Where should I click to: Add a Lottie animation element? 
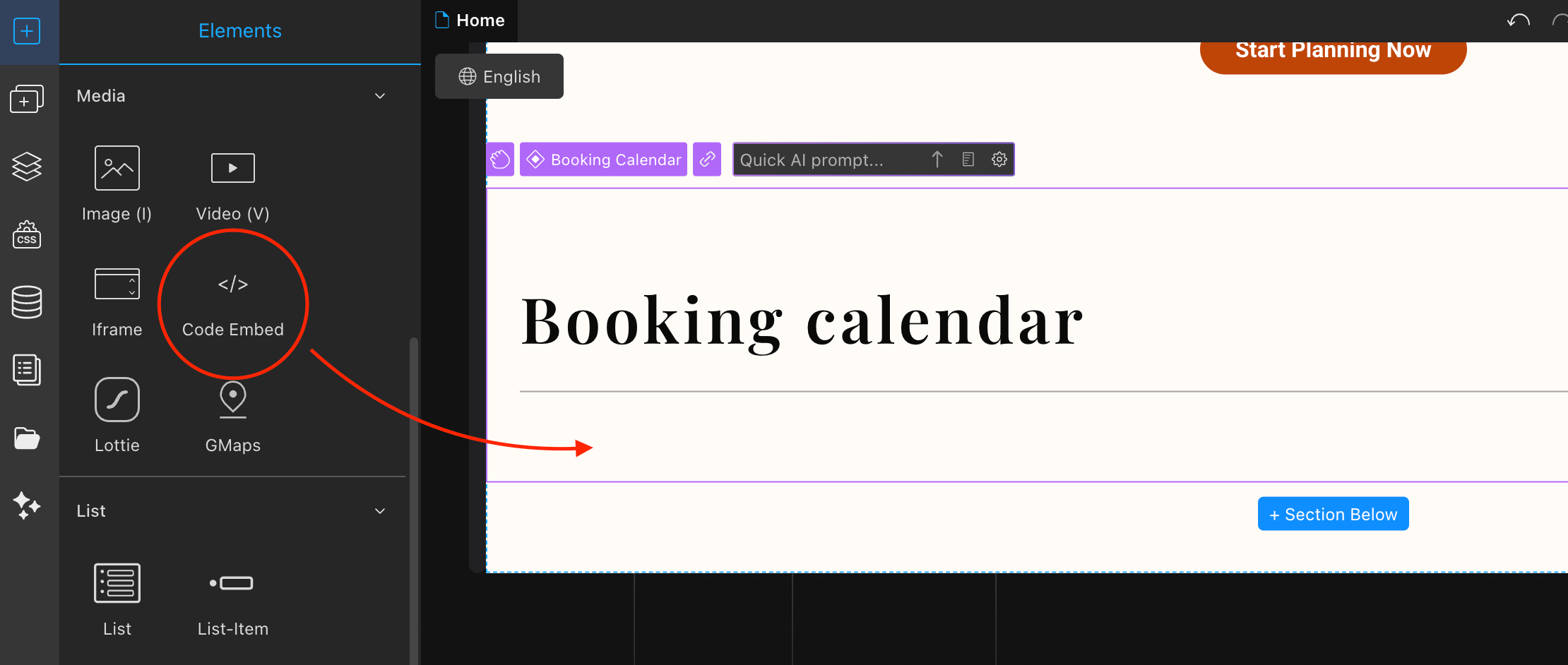(x=117, y=415)
